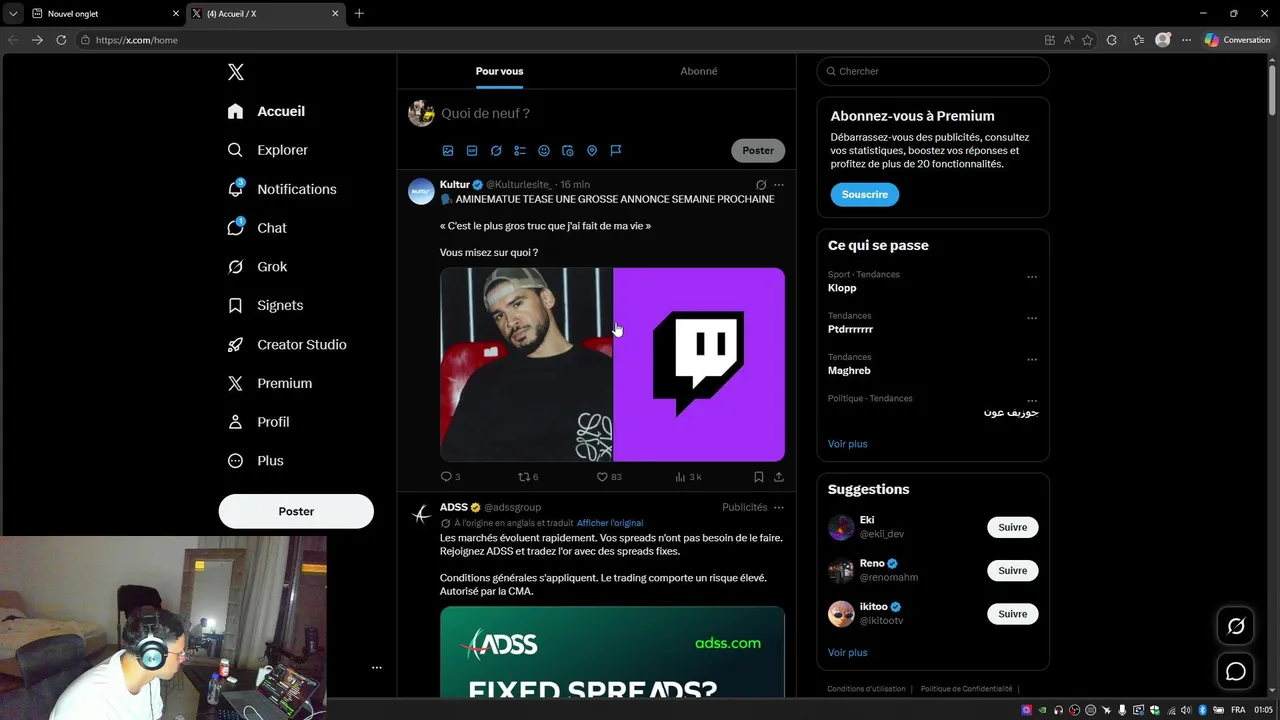Image resolution: width=1280 pixels, height=720 pixels.
Task: Open Creator Studio in the sidebar
Action: (x=287, y=344)
